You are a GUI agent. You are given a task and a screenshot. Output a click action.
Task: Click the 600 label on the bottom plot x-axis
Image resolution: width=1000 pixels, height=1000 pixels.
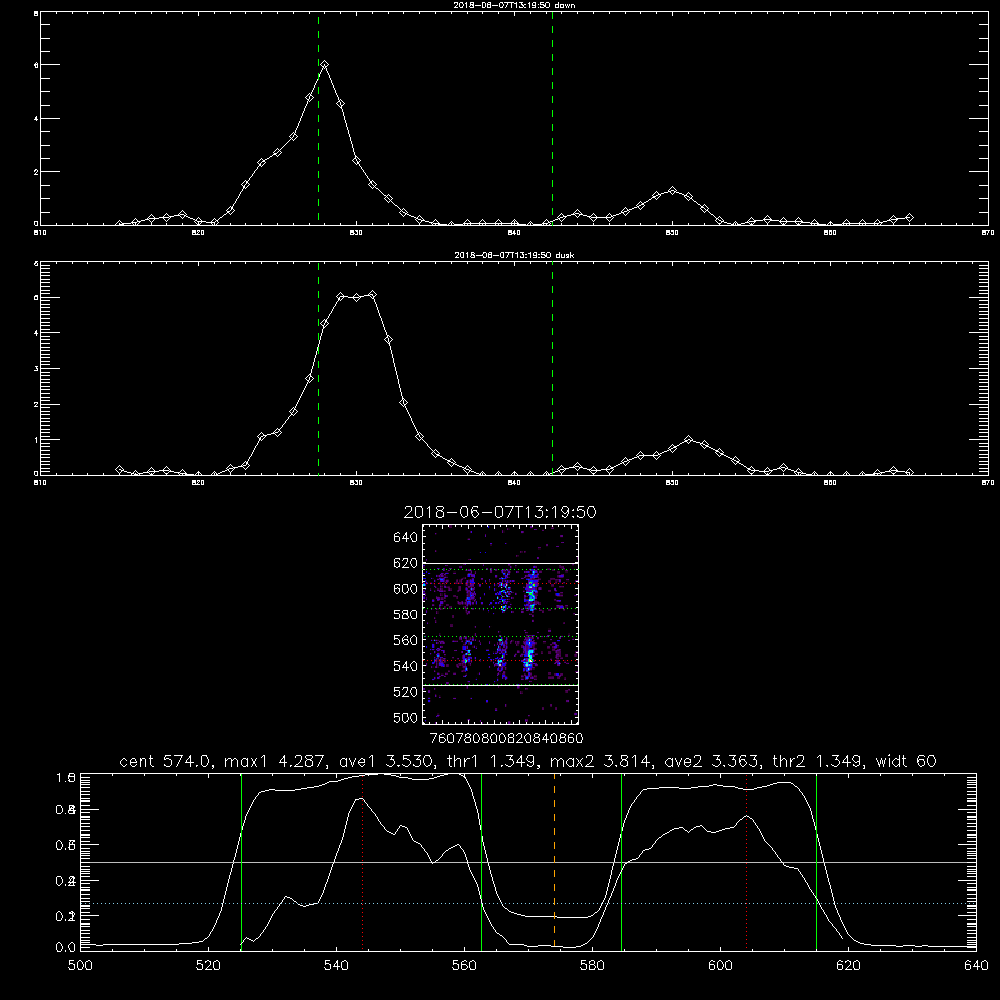720,966
